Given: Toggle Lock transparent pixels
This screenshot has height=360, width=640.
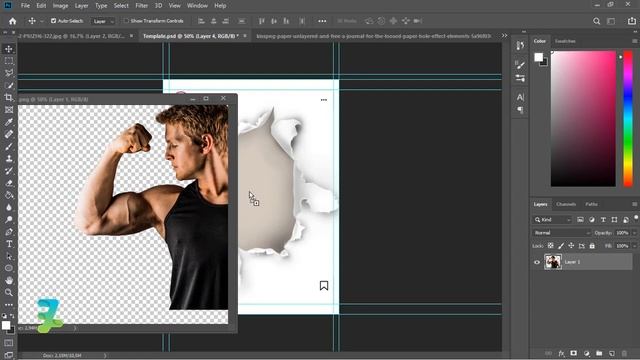Looking at the screenshot, I should coord(551,246).
